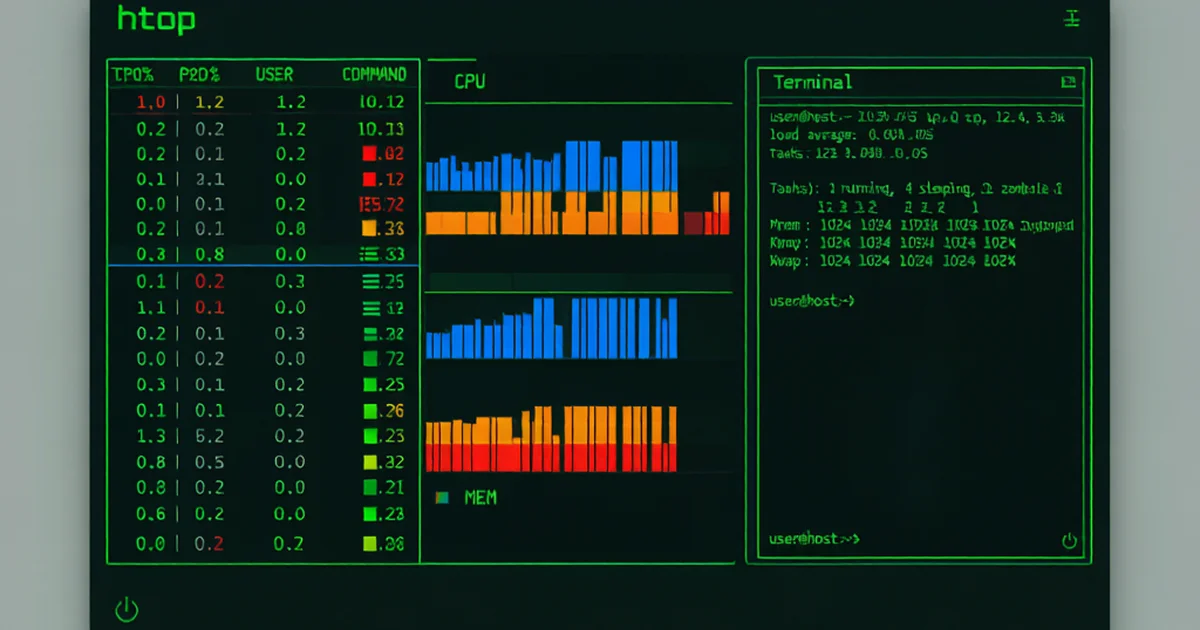This screenshot has height=630, width=1200.
Task: Sort by the USER column header
Action: [x=274, y=74]
